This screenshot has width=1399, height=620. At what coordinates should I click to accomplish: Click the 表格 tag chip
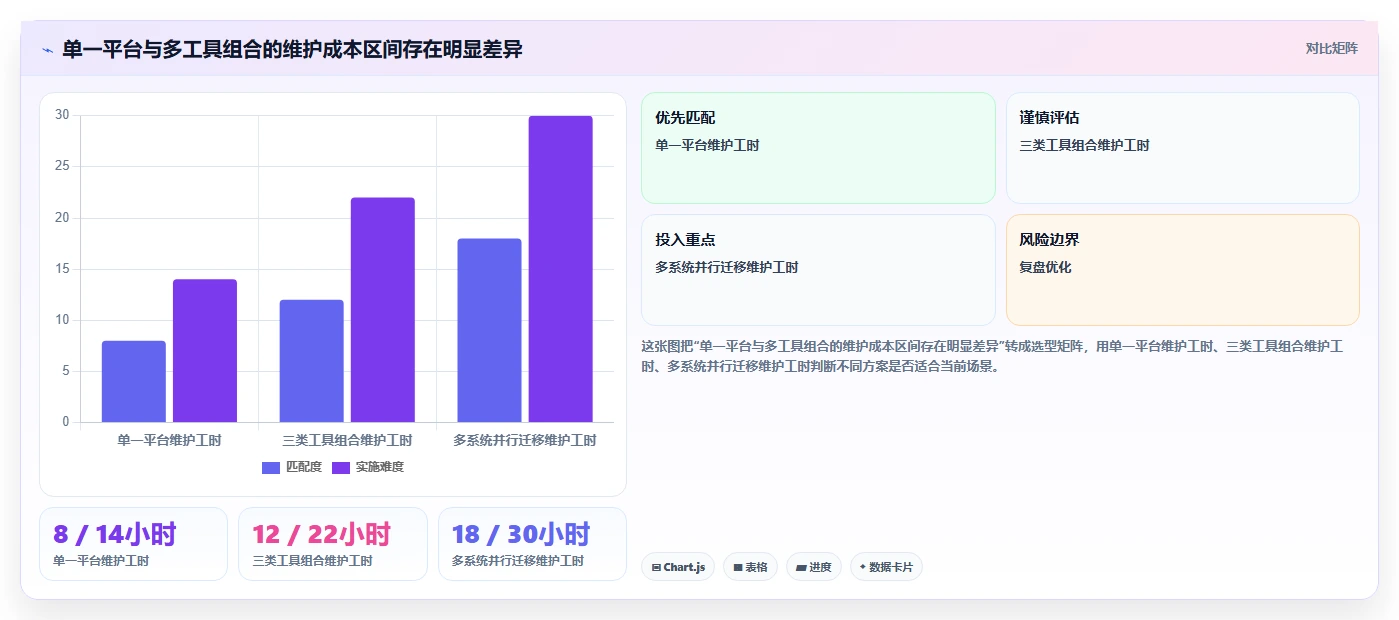point(751,567)
